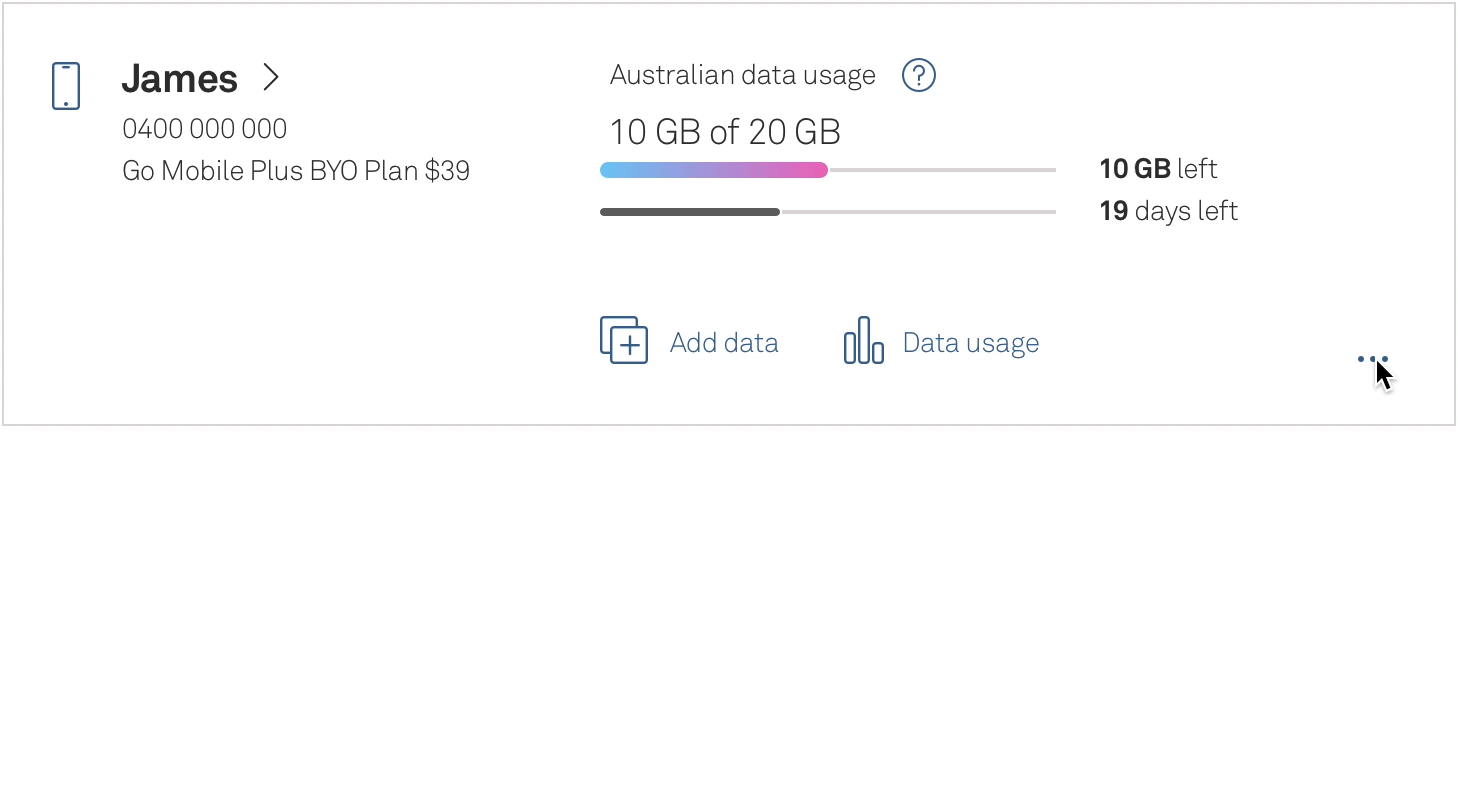This screenshot has width=1458, height=793.
Task: Click the phone number 0400 000 000
Action: pos(204,129)
